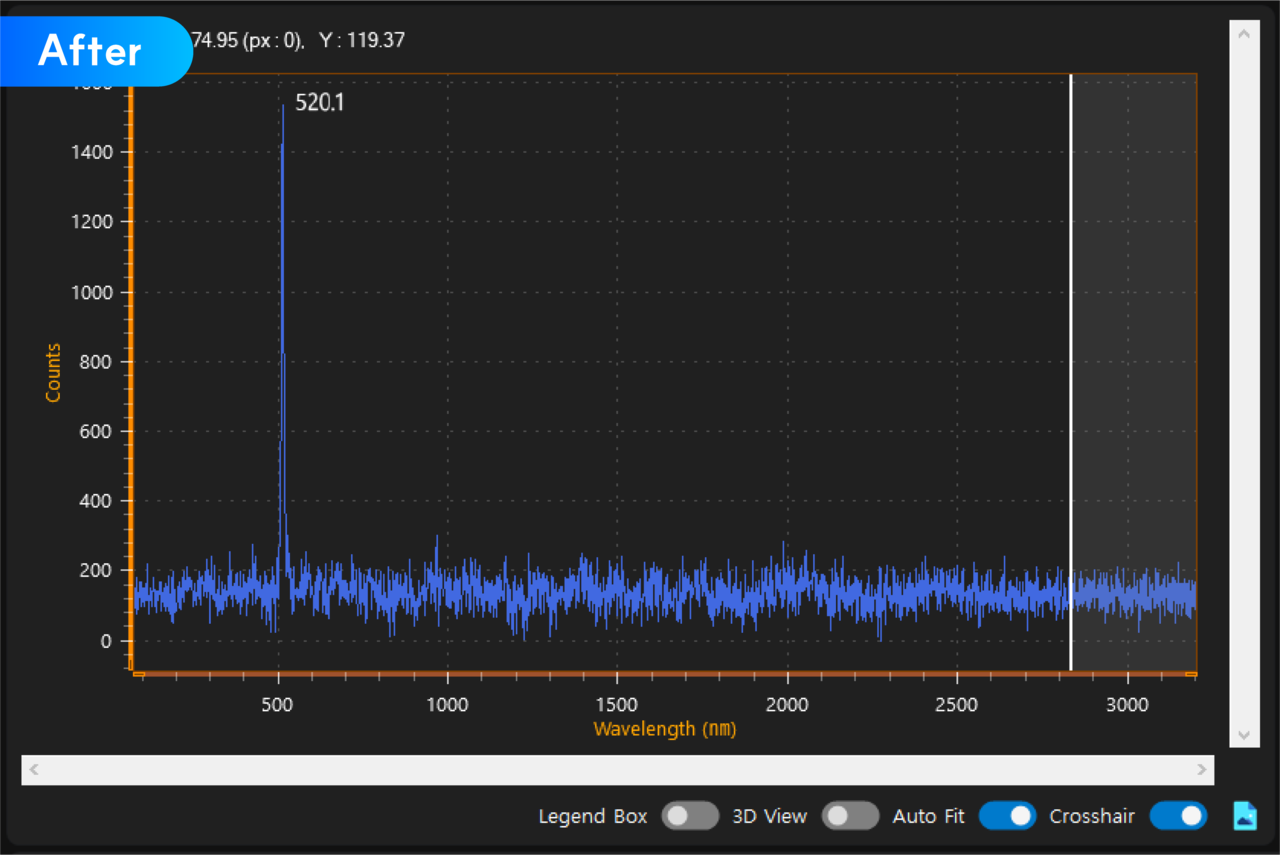
Task: Click the vertical scrollbar up arrow
Action: [1244, 33]
